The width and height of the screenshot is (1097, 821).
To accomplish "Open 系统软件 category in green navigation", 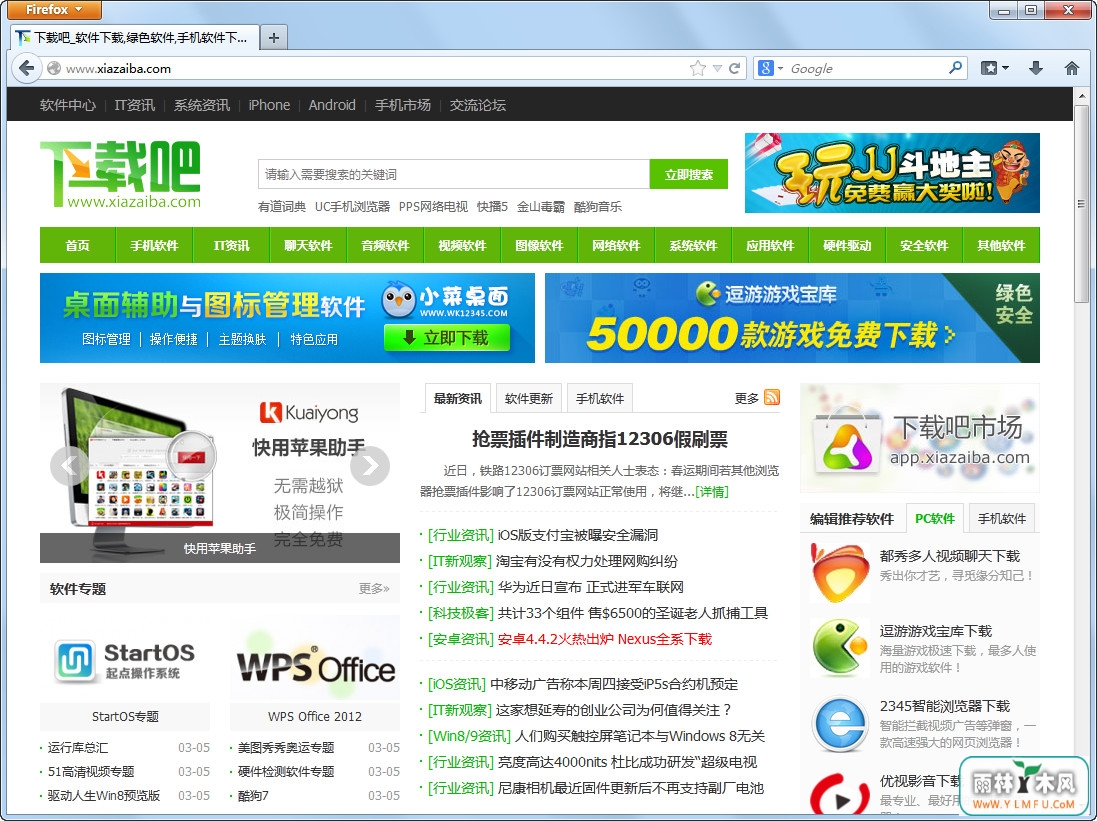I will 693,245.
